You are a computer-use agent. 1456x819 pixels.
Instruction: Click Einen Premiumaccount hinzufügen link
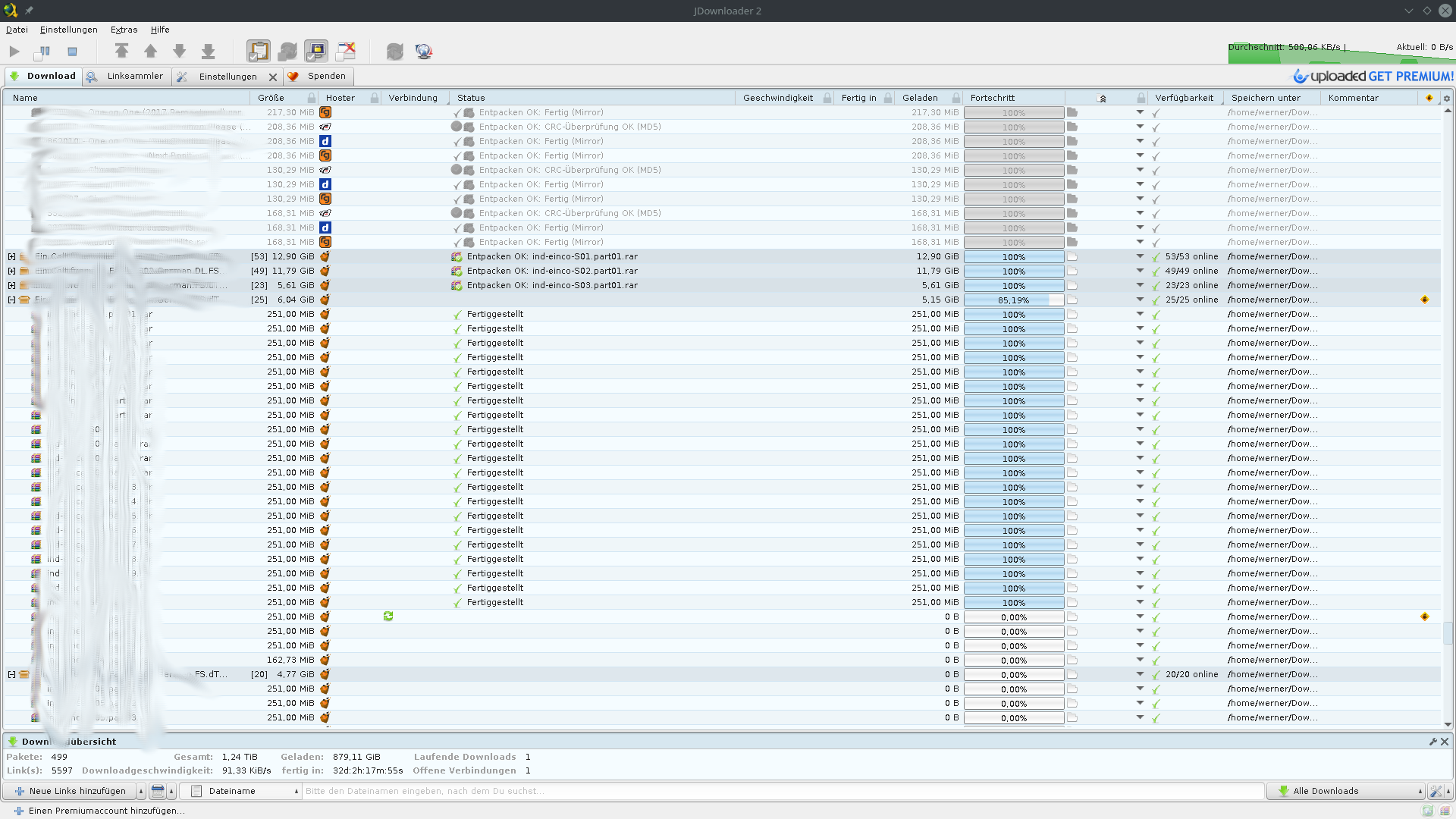tap(106, 811)
